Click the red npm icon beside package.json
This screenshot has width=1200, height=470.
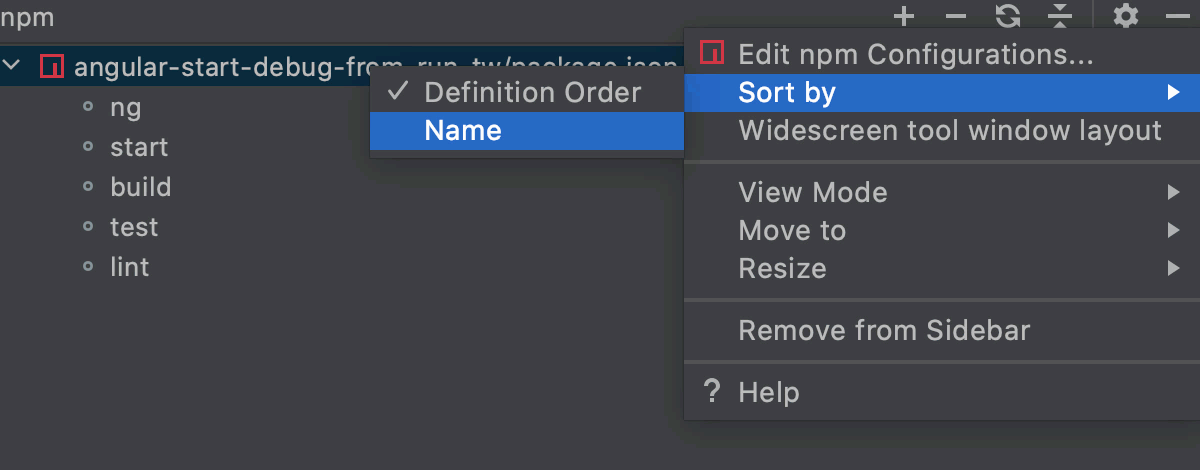(51, 67)
